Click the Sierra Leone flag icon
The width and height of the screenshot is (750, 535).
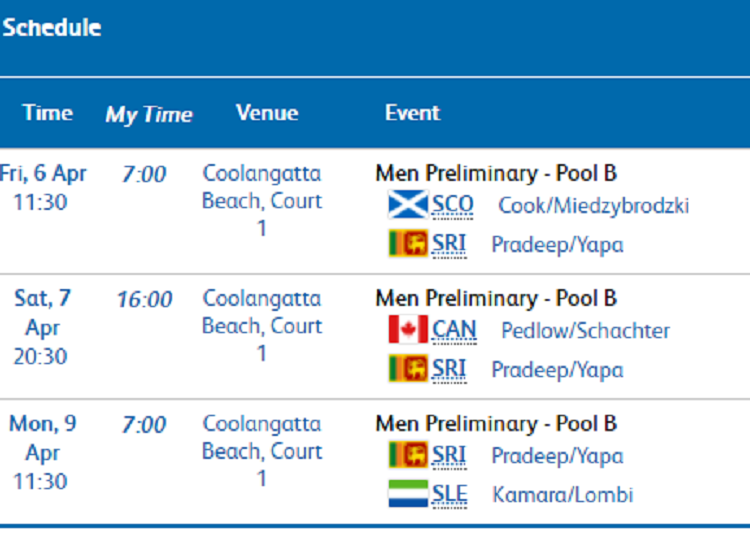point(408,494)
